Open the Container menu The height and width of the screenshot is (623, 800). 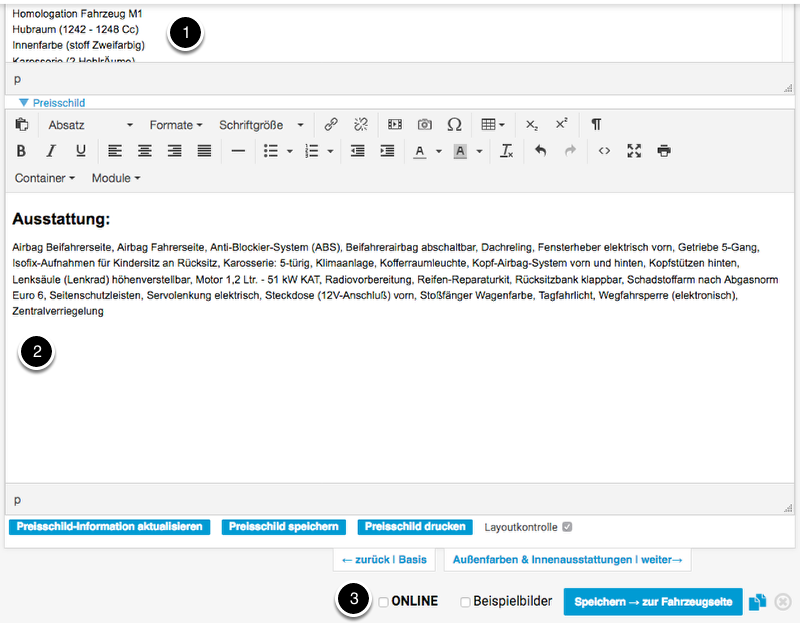[45, 178]
